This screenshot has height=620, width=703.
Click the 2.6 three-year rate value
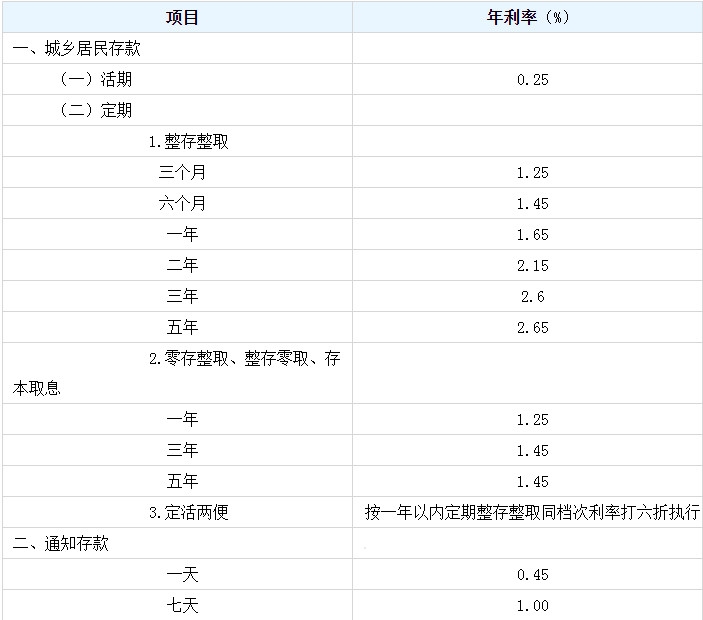533,296
